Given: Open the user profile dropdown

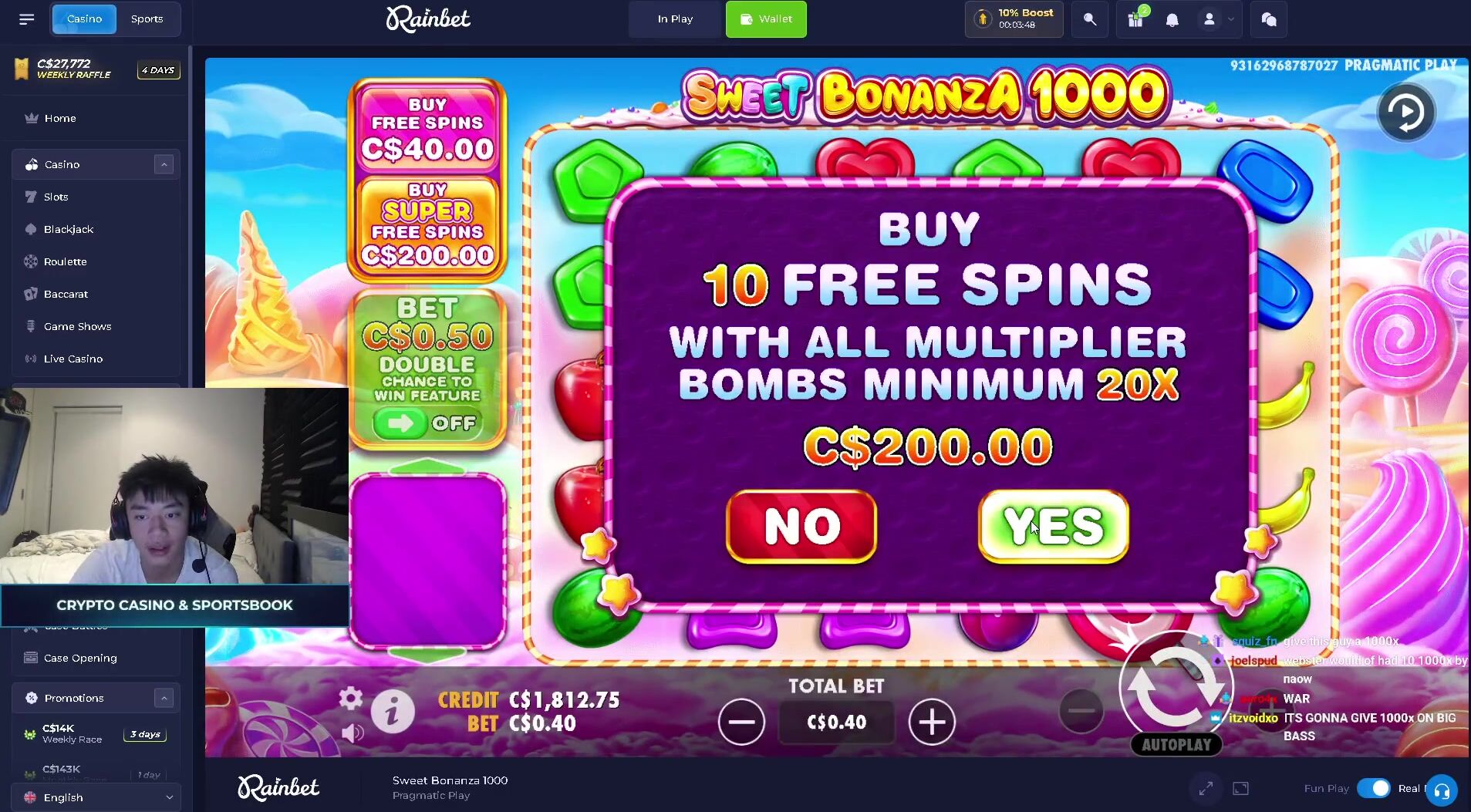Looking at the screenshot, I should [x=1218, y=20].
